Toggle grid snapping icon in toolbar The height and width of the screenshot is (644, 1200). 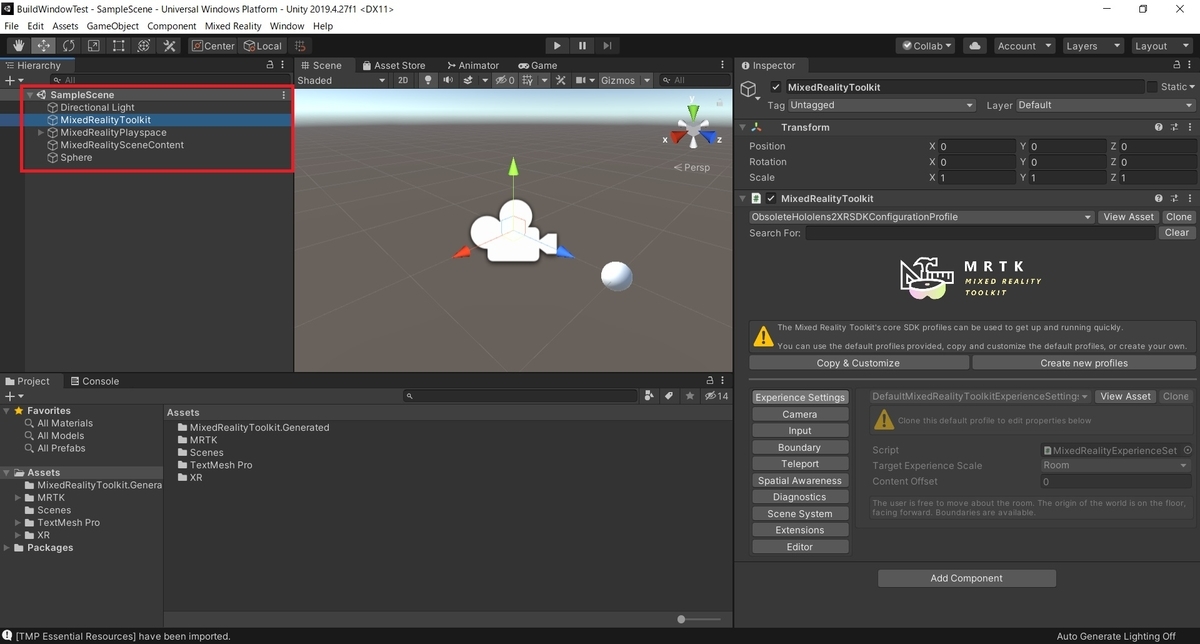(300, 46)
